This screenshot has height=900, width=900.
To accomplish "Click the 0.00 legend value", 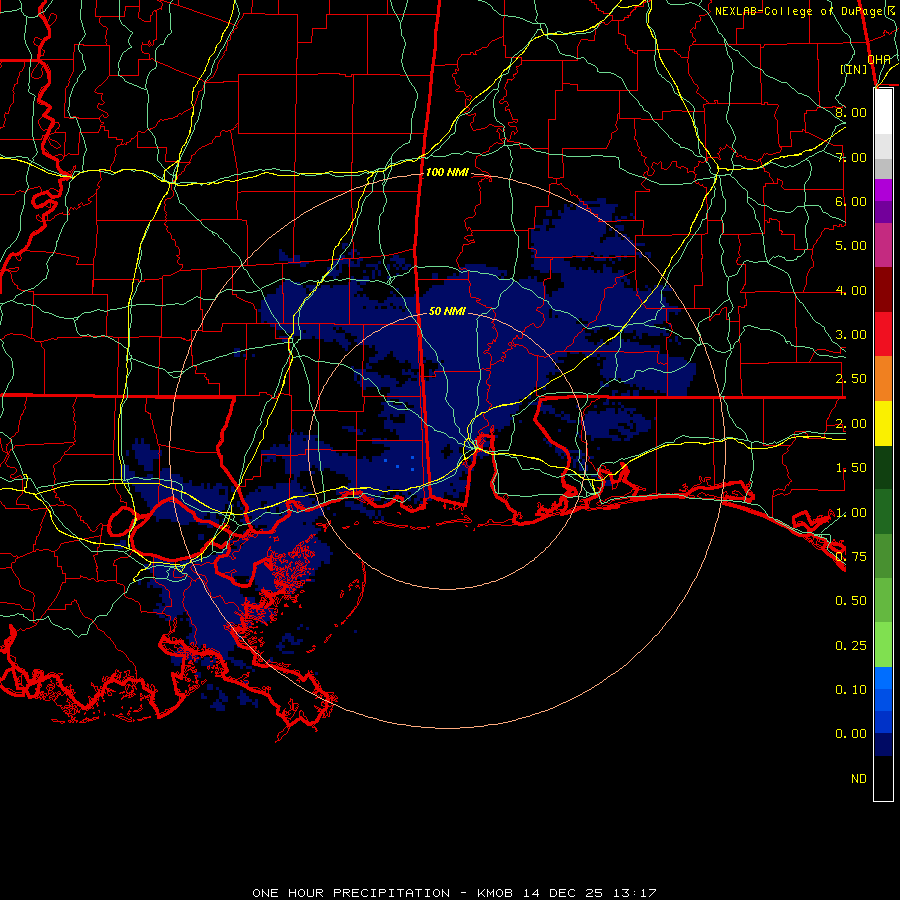I will click(851, 734).
